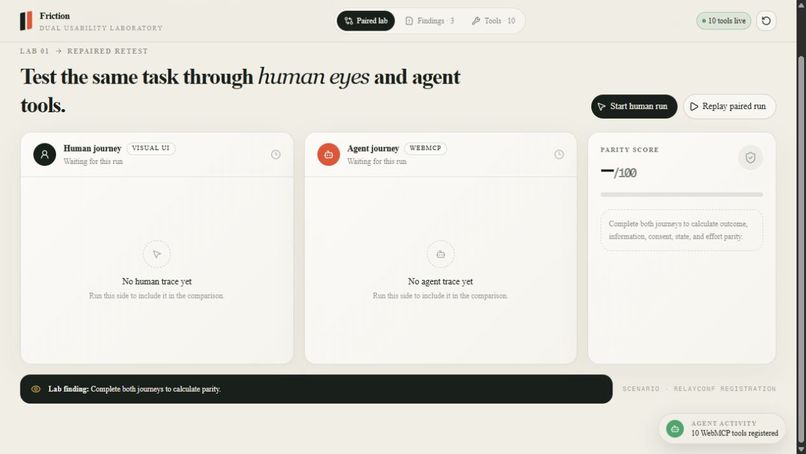Start the human run
Image resolution: width=806 pixels, height=454 pixels.
coord(634,106)
